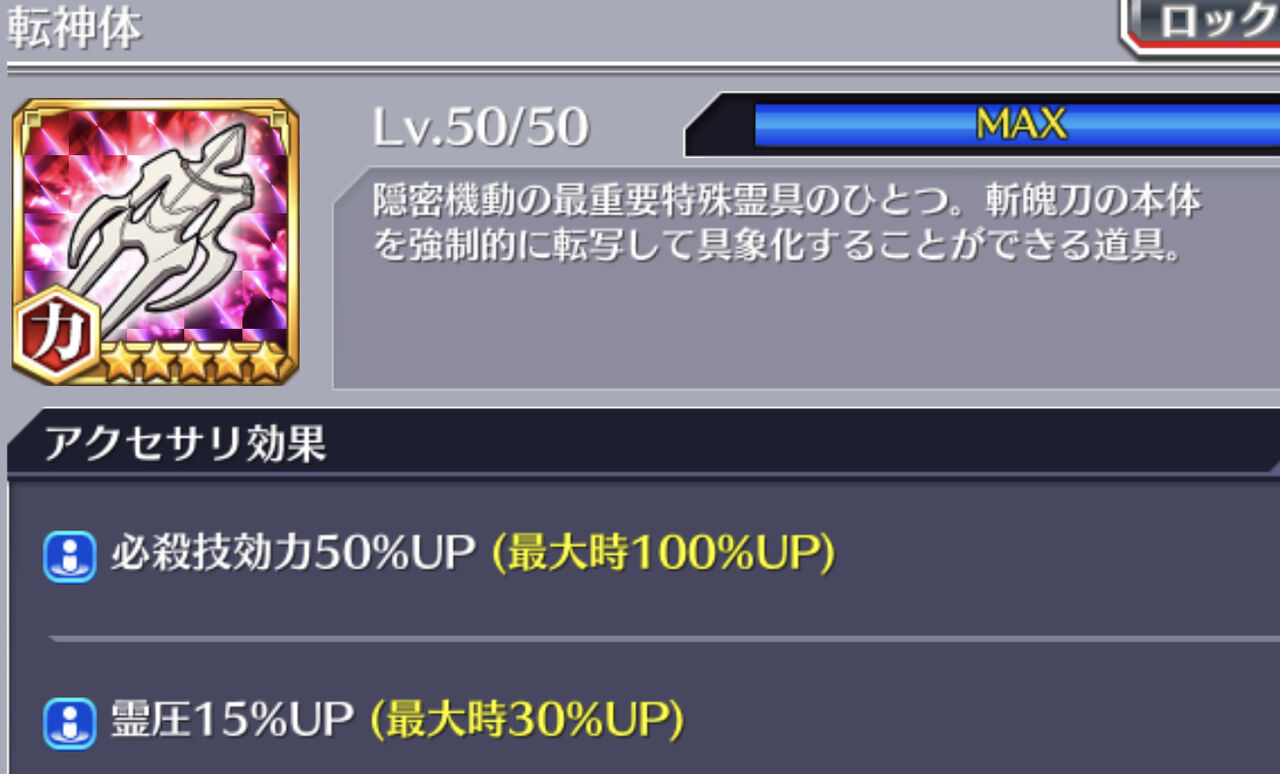
Task: Click the yellow (最大時30%UP) text
Action: pos(528,721)
